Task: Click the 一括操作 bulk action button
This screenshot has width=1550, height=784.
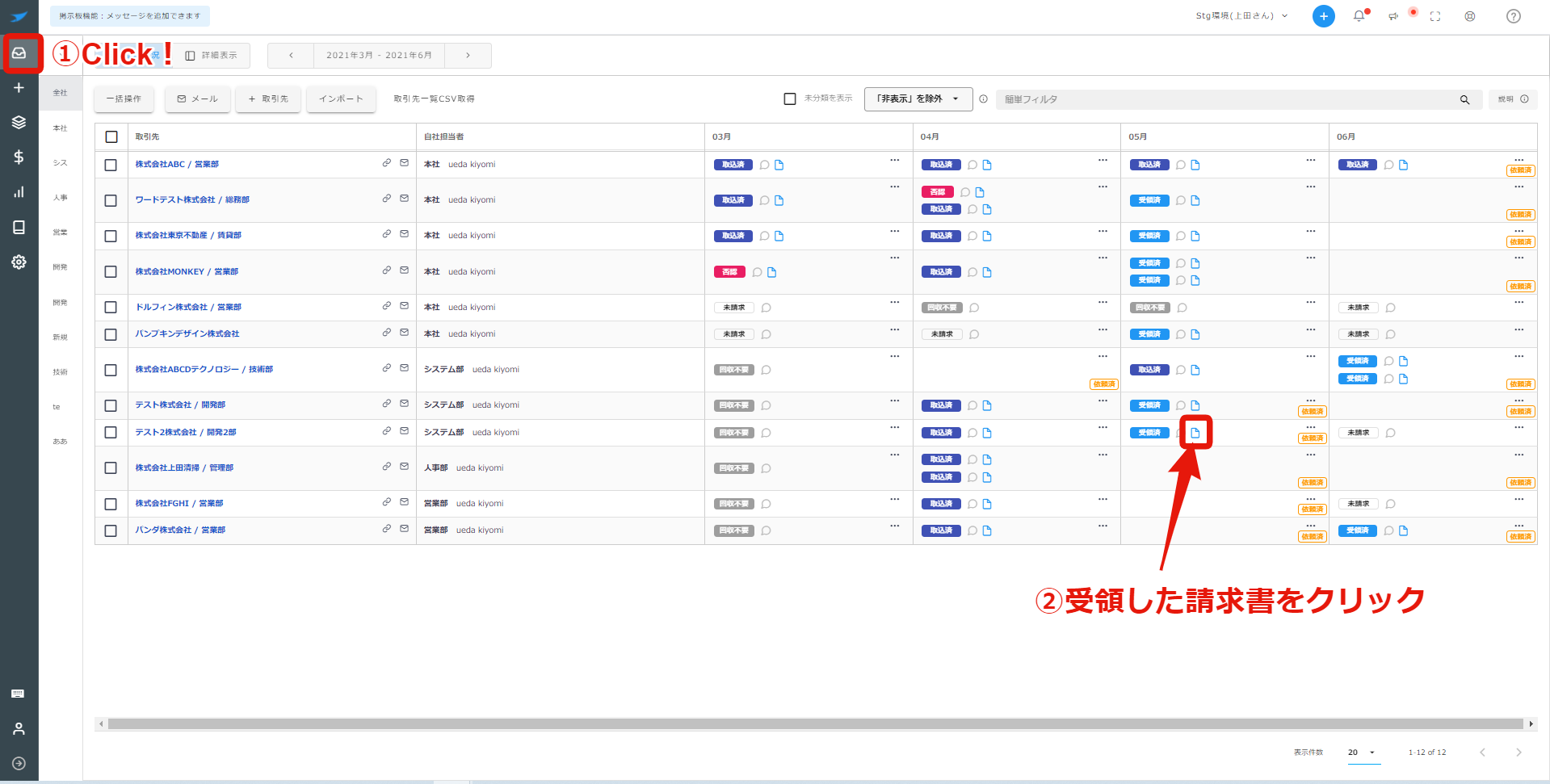Action: (x=124, y=99)
